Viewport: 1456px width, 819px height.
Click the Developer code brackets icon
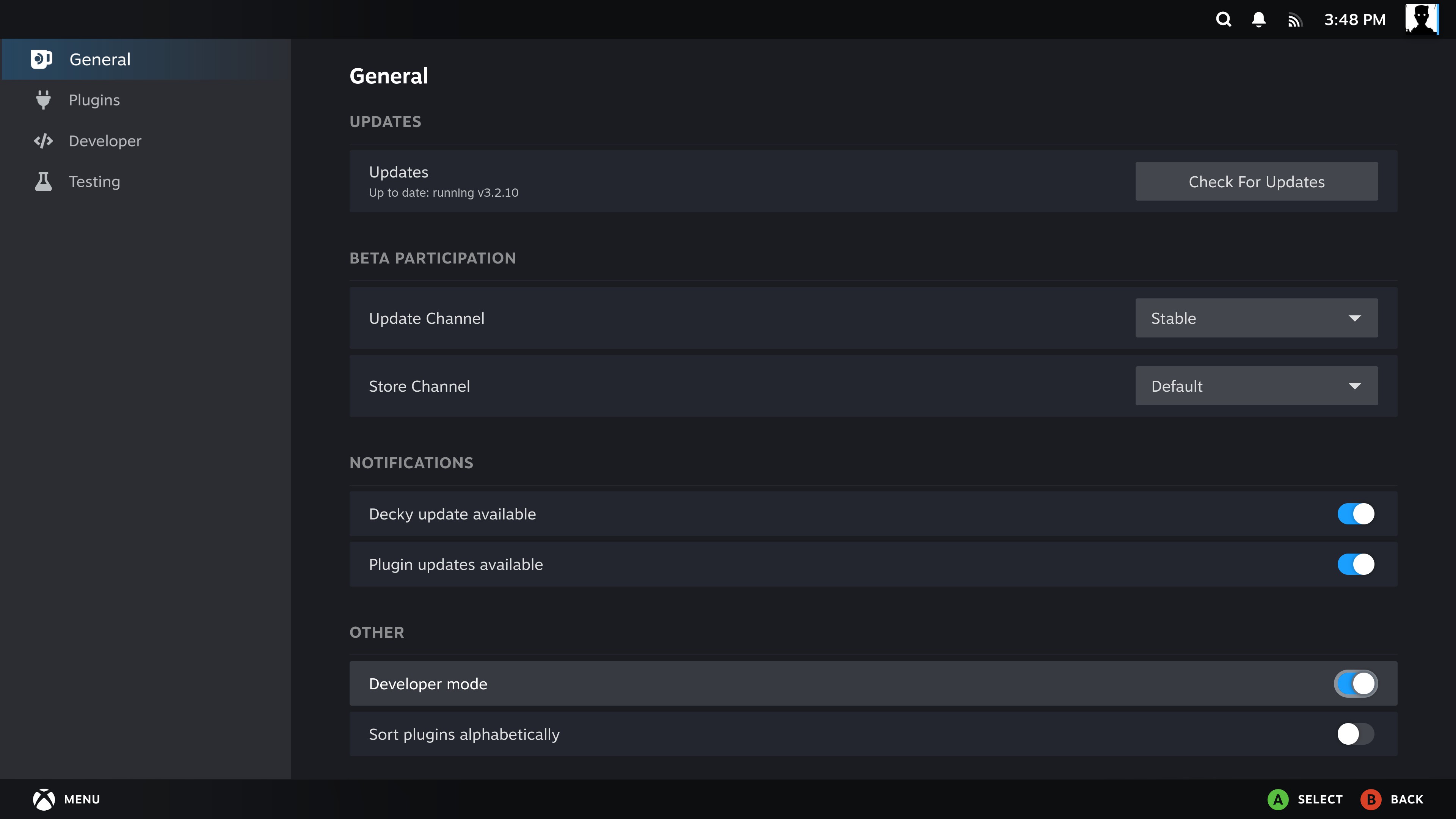click(x=43, y=140)
